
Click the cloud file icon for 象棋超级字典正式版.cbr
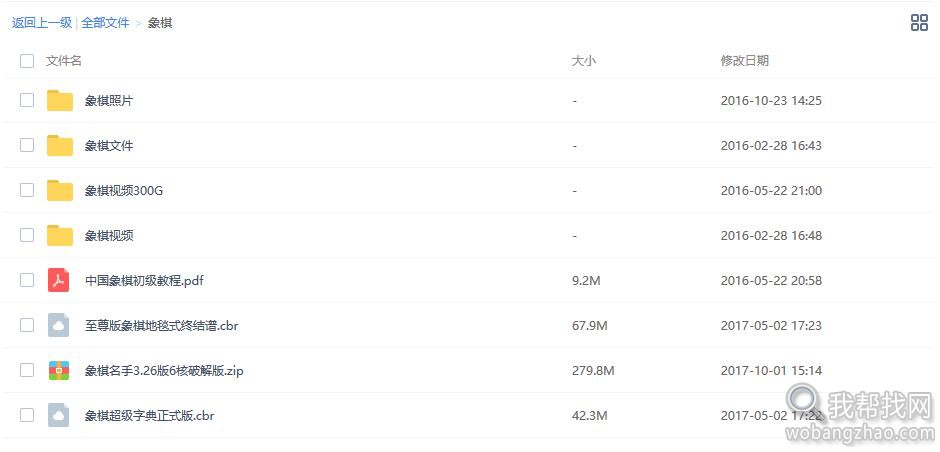tap(59, 415)
